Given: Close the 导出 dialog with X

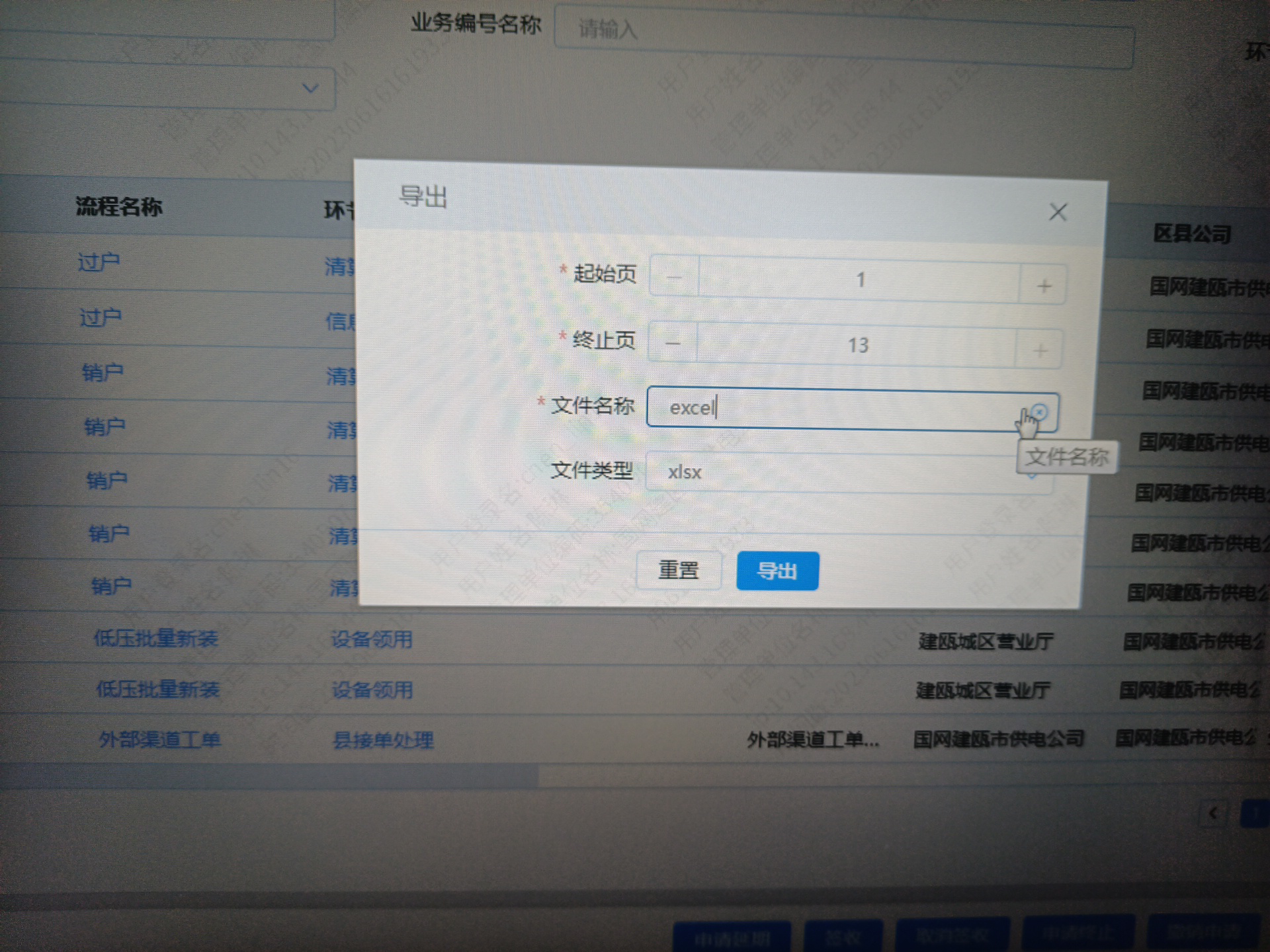Looking at the screenshot, I should (1058, 212).
